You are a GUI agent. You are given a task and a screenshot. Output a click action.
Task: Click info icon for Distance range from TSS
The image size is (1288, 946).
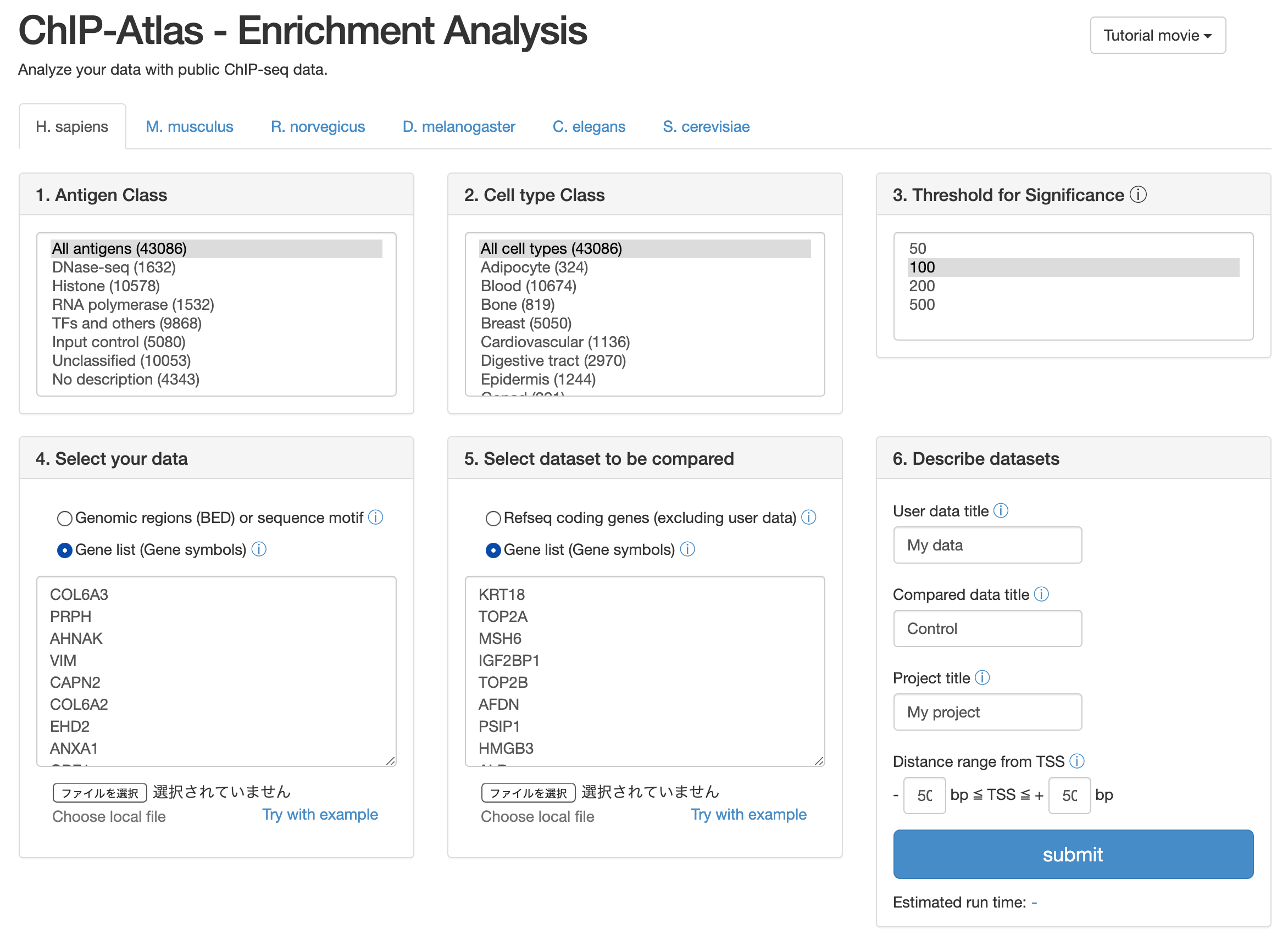pyautogui.click(x=1076, y=761)
